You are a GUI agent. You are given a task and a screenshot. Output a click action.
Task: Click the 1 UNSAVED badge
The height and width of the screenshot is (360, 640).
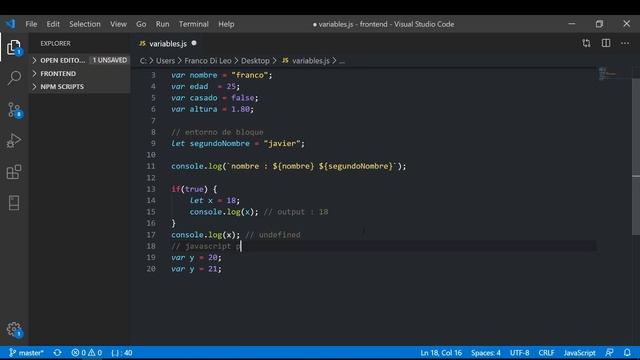pos(109,60)
